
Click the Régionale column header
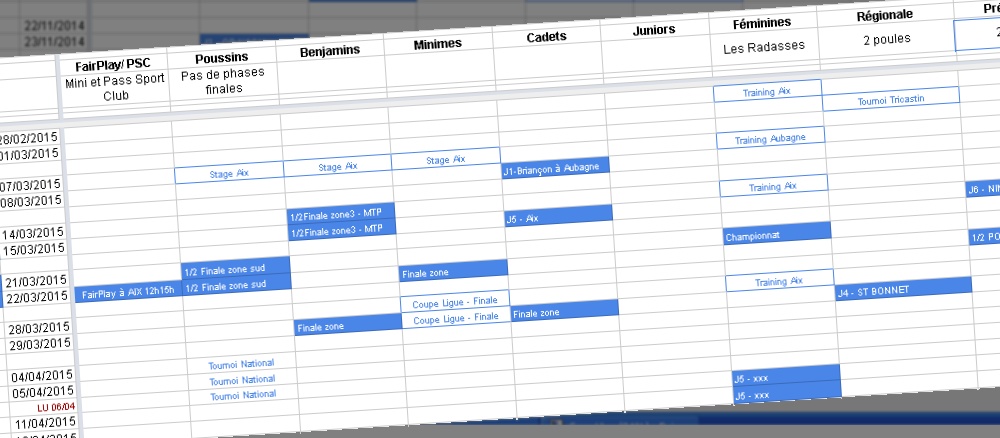click(885, 15)
